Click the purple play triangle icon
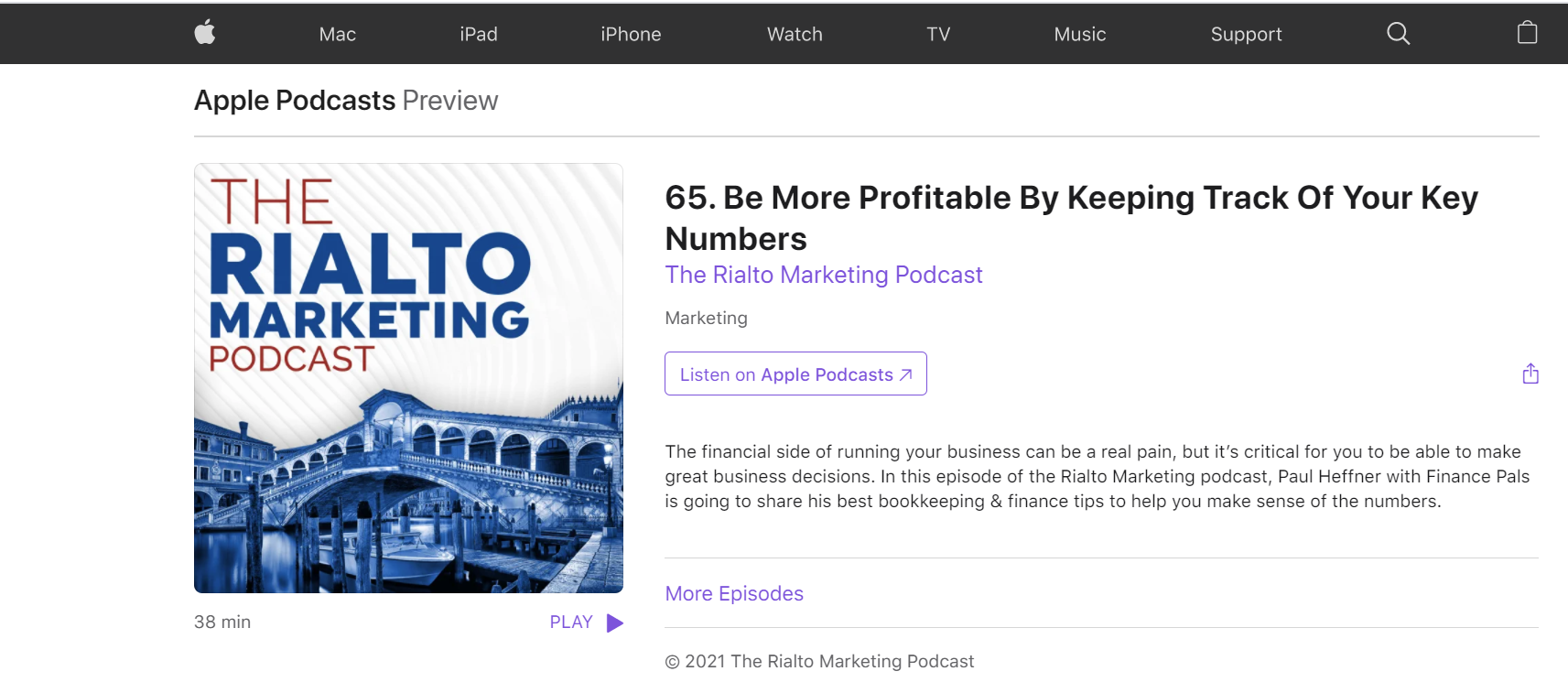1568x693 pixels. point(615,623)
